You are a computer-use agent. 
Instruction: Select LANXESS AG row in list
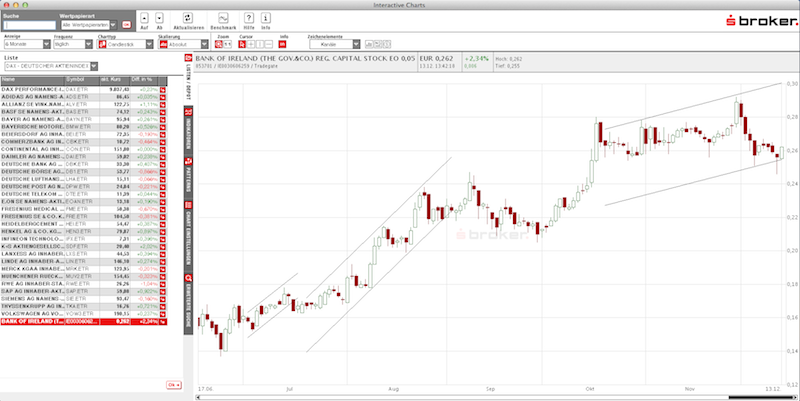84,254
